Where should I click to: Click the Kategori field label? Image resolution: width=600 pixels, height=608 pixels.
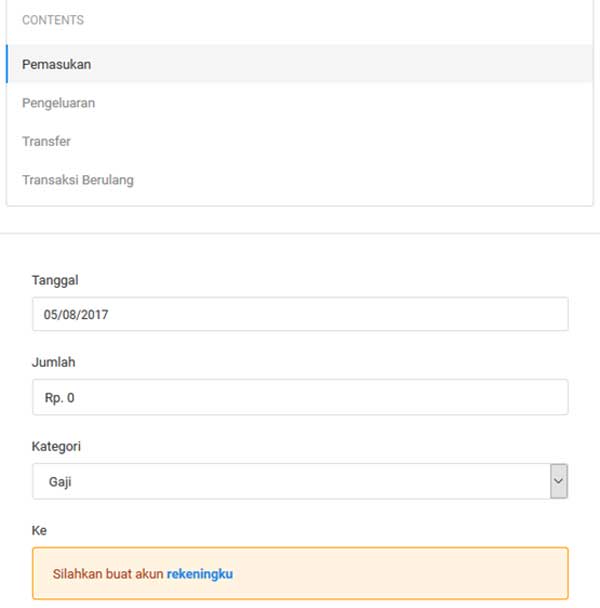pos(57,446)
